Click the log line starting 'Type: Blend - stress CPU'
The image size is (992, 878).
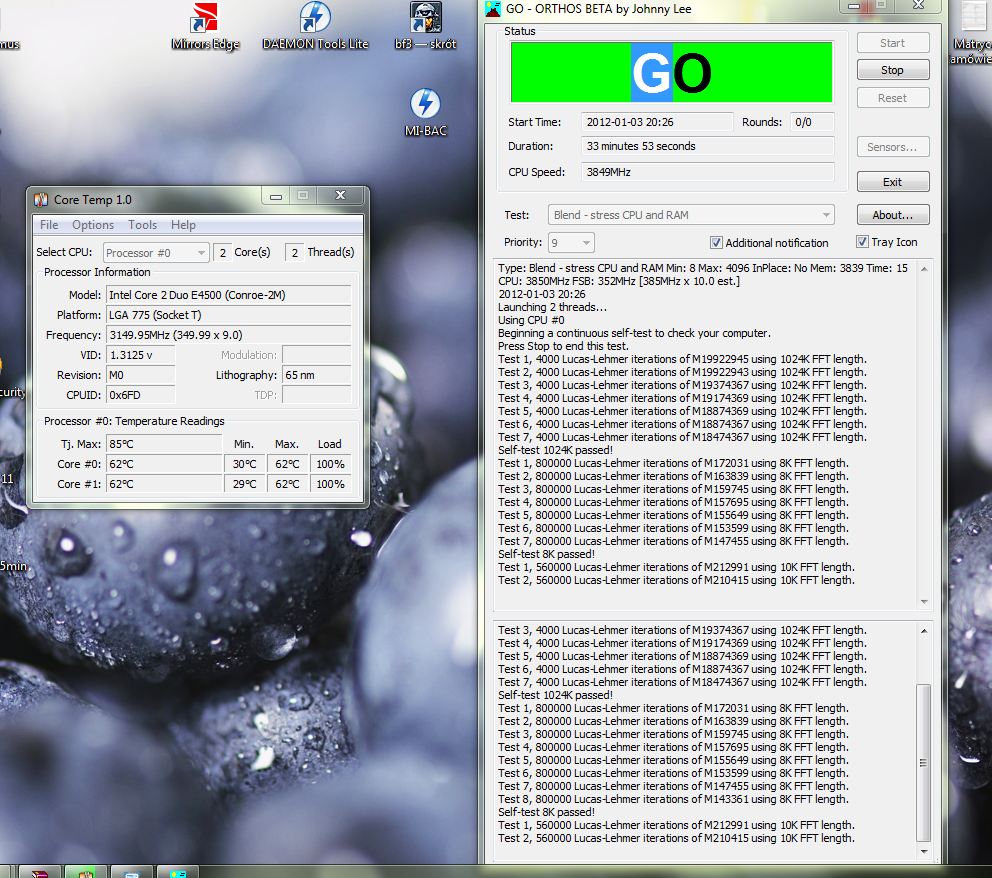(x=703, y=268)
